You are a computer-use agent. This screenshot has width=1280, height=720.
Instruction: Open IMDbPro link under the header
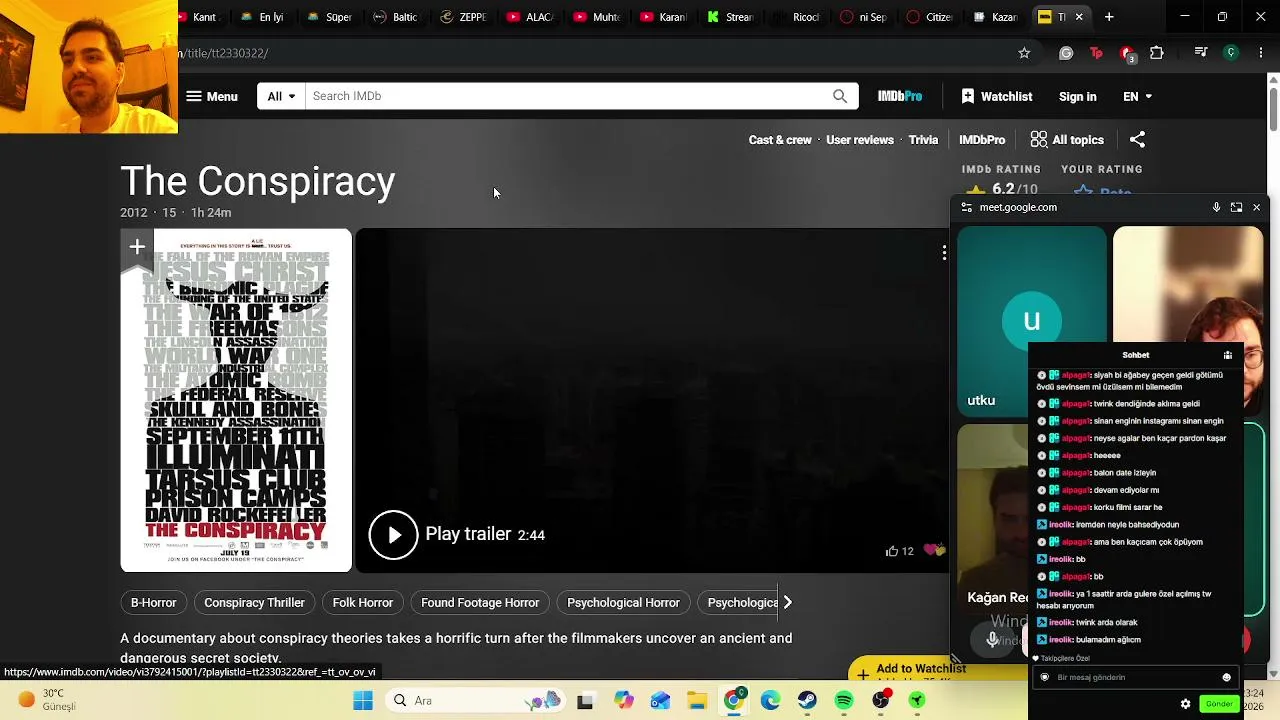982,140
